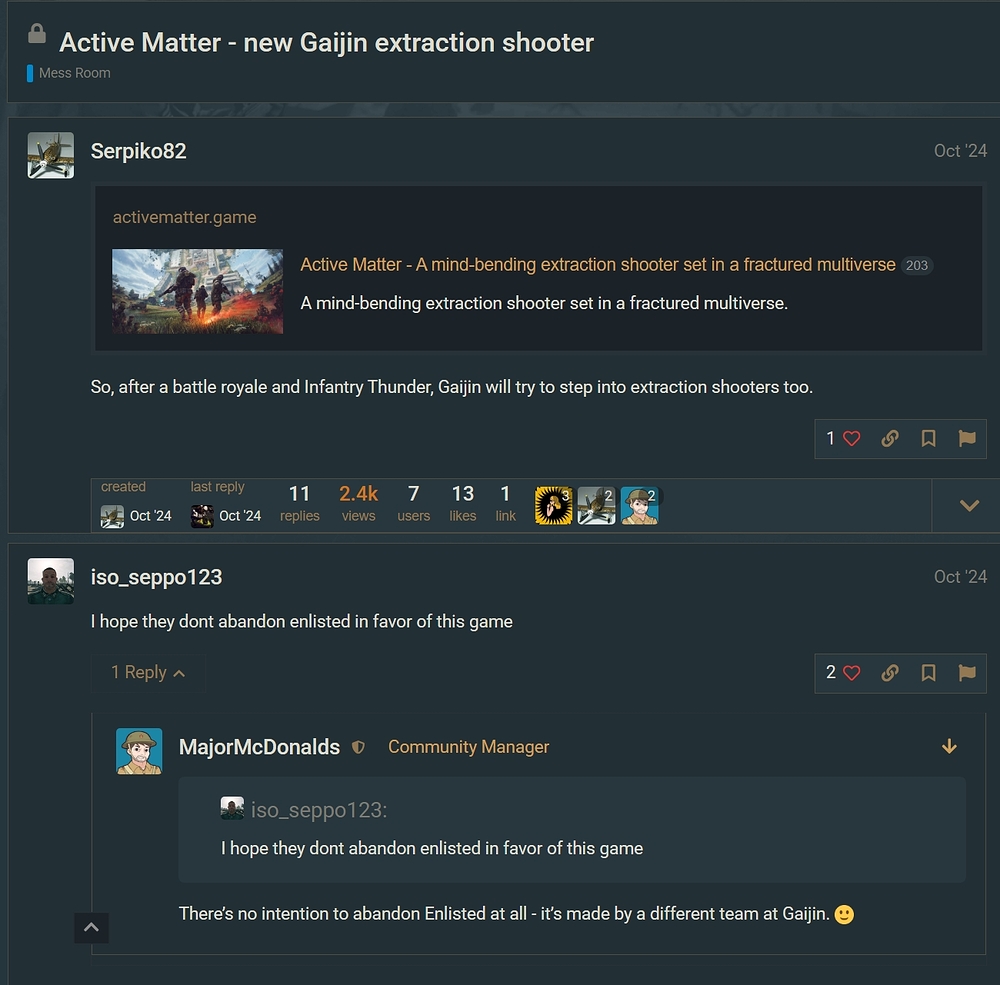
Task: Click the Oct '24 date on iso_seppo123's post
Action: click(960, 577)
